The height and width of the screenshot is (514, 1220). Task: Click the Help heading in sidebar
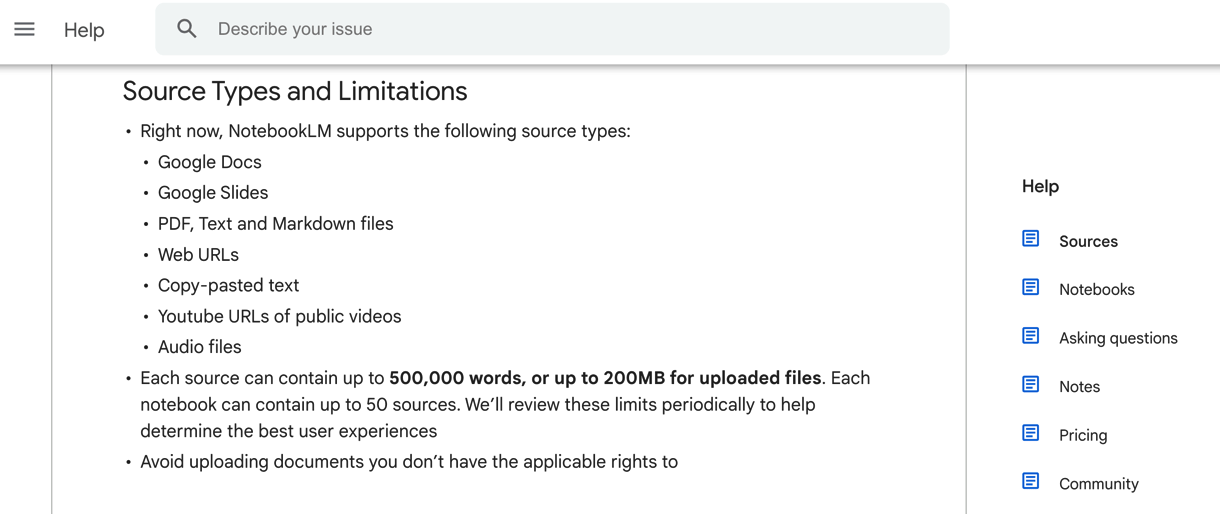click(x=1040, y=186)
